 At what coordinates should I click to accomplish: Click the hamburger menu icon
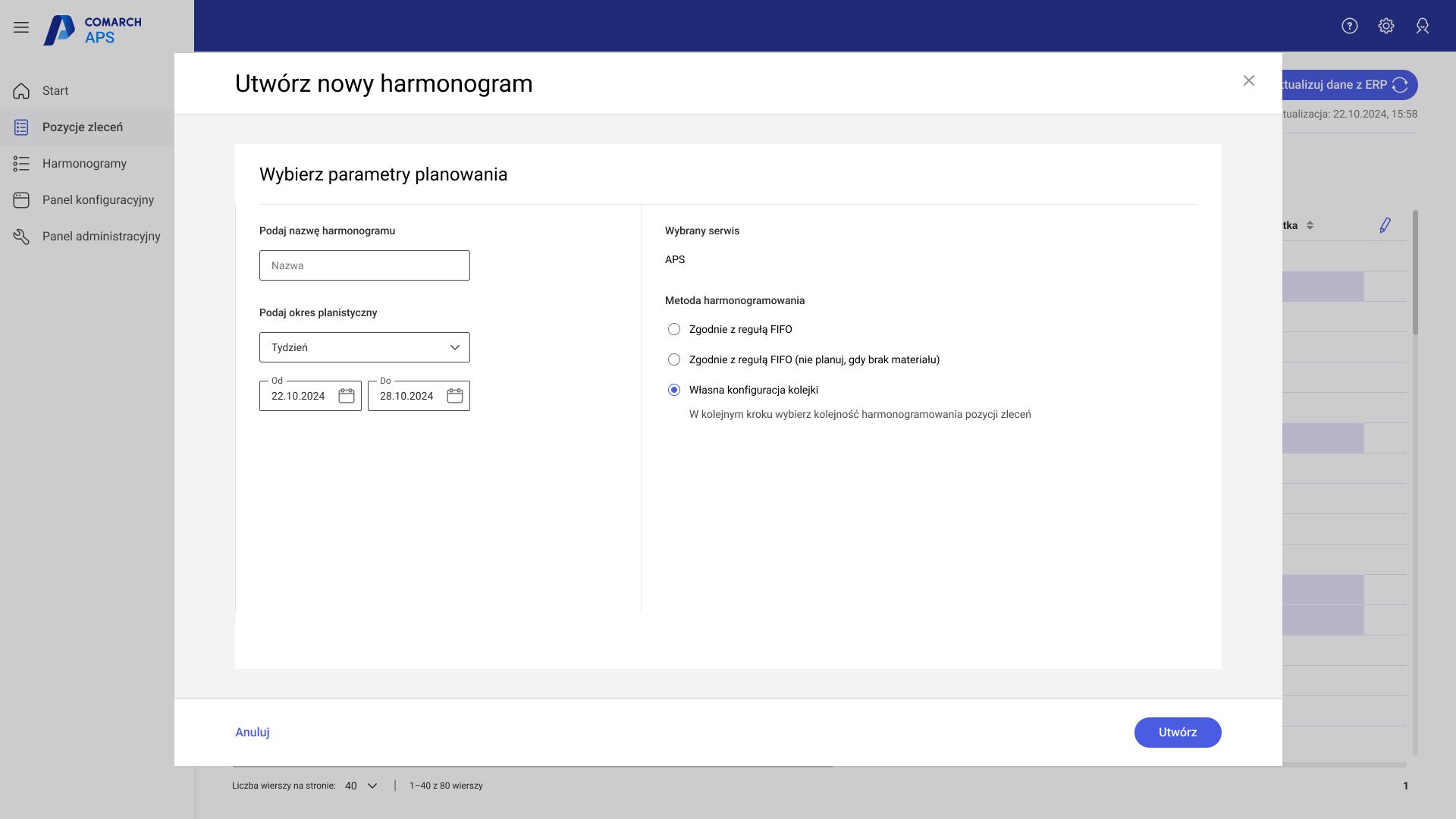point(21,27)
